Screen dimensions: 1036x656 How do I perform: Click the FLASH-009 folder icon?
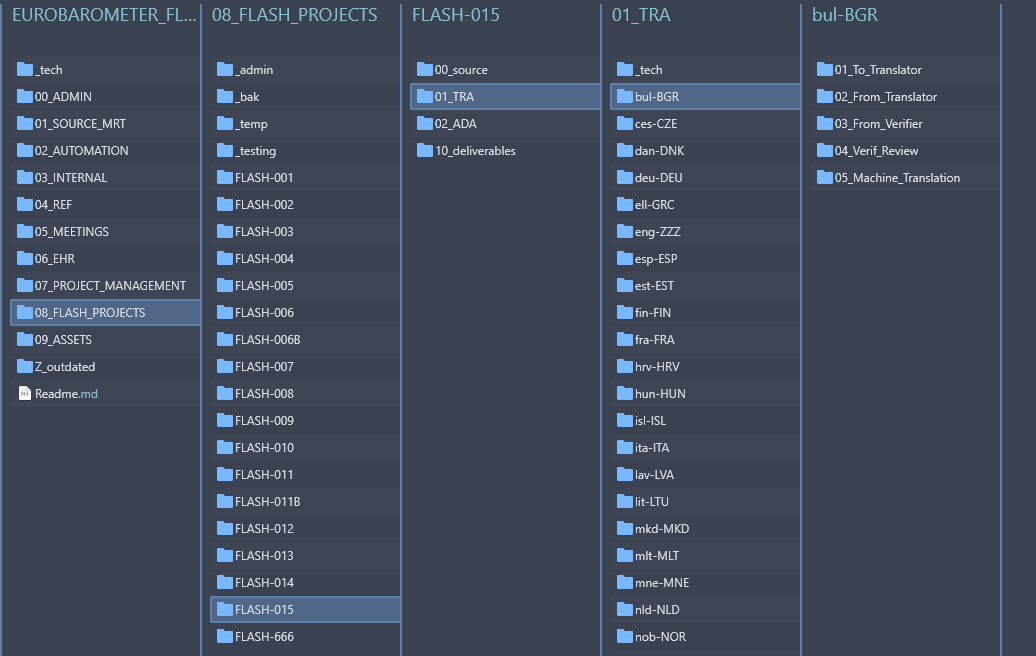pyautogui.click(x=225, y=420)
